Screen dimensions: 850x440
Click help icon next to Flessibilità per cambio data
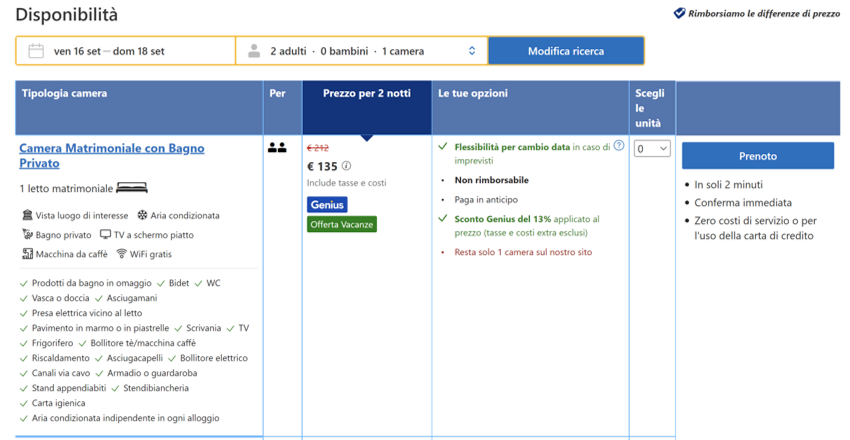(x=619, y=146)
